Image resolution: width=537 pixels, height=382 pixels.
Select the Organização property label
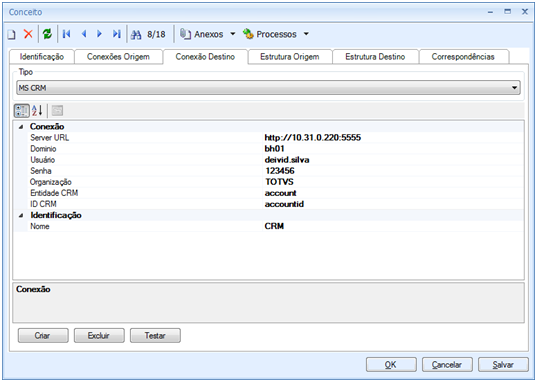[51, 182]
